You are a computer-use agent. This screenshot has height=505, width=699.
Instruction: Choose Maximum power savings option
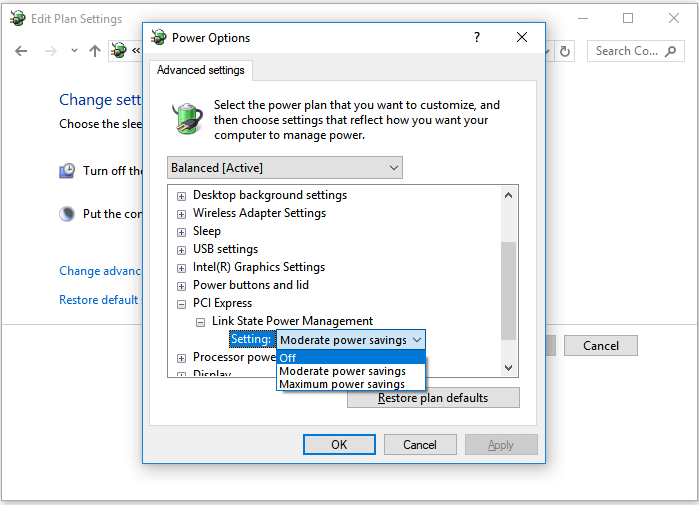pyautogui.click(x=342, y=384)
